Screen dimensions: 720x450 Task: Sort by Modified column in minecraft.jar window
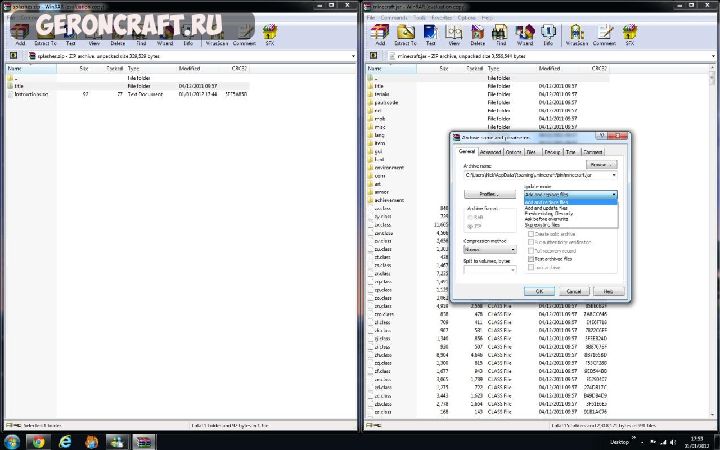pos(549,68)
